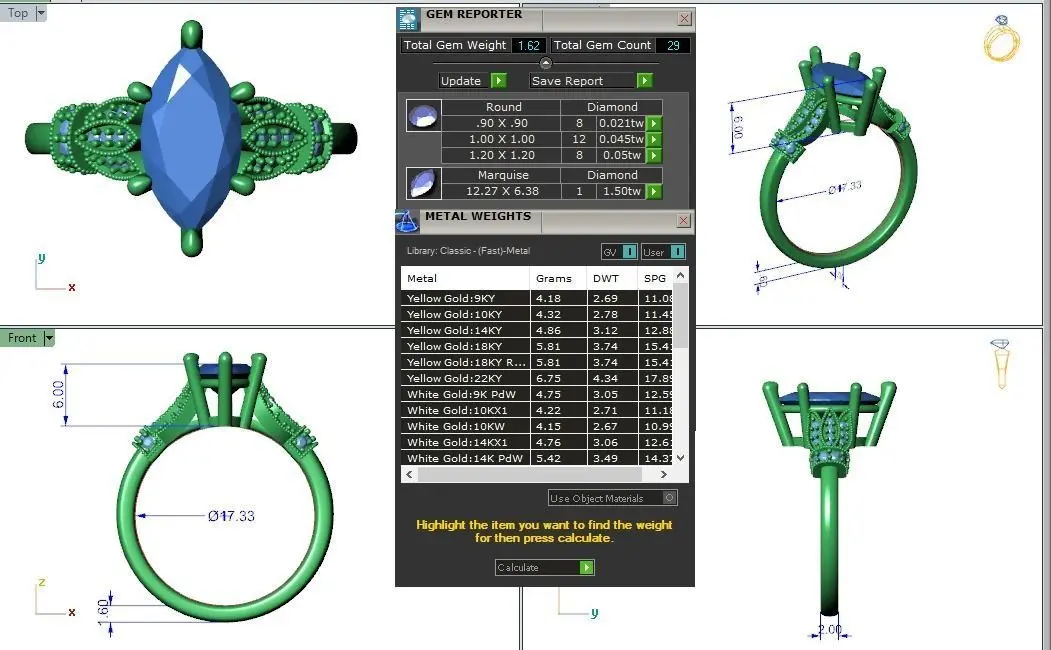Select the White Gold:14K PdW row
This screenshot has height=650, width=1051.
(x=537, y=458)
